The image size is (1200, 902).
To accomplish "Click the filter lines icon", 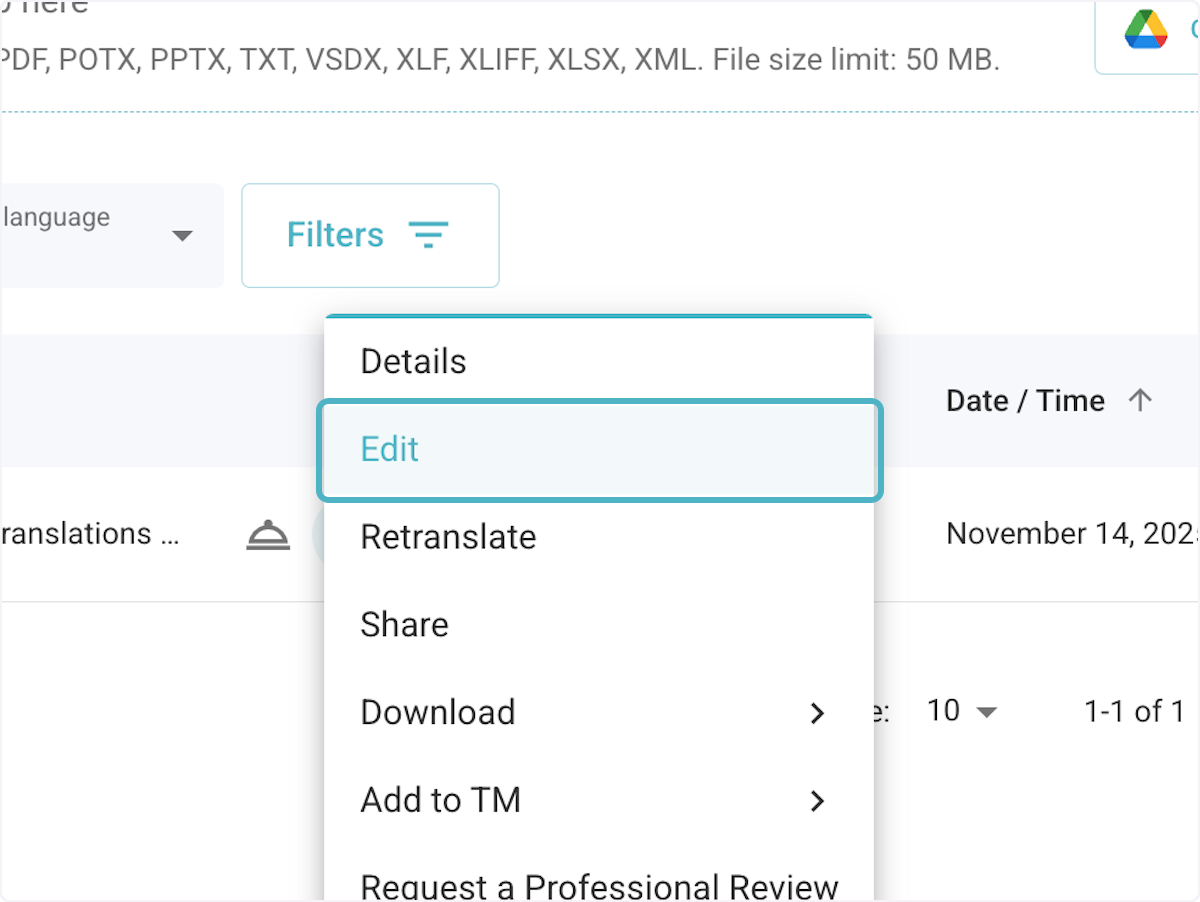I will tap(428, 236).
